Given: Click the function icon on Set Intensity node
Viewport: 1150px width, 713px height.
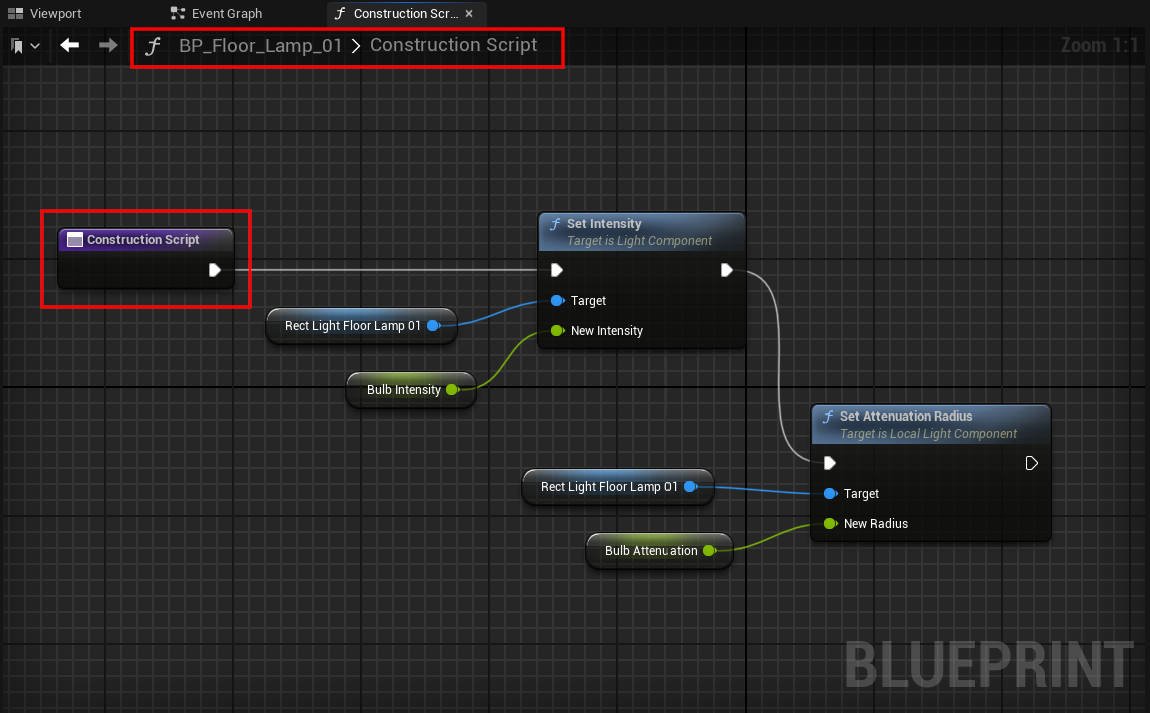Looking at the screenshot, I should tap(554, 224).
